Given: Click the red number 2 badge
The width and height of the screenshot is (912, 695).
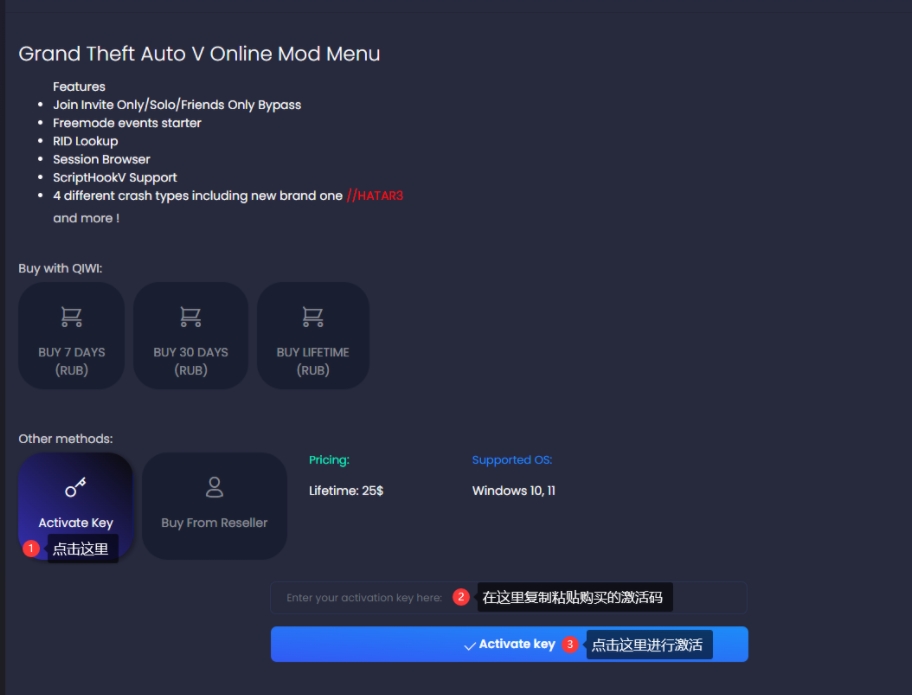Looking at the screenshot, I should [461, 597].
